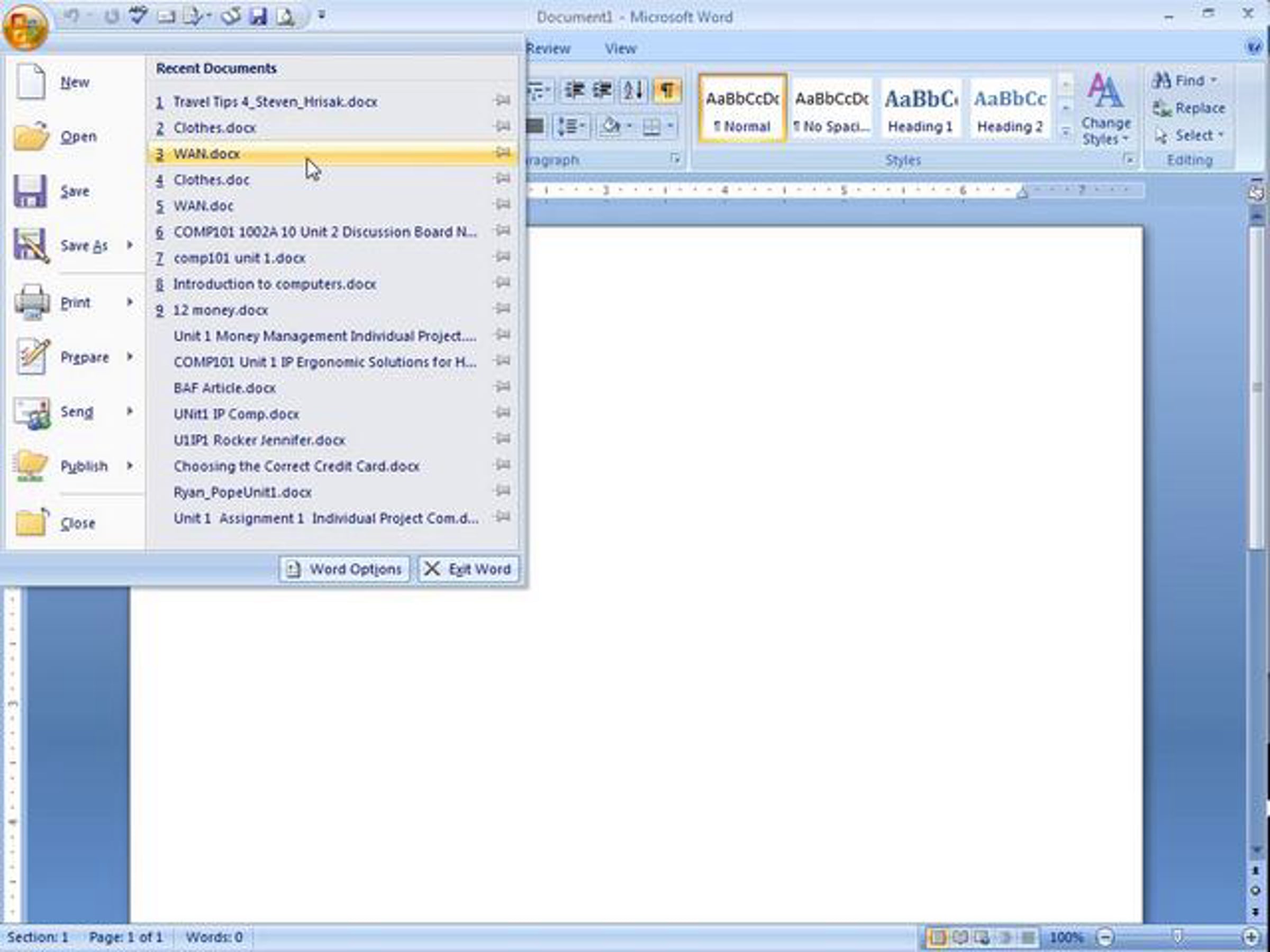Choose Print from the Office menu
The height and width of the screenshot is (952, 1270).
point(75,303)
